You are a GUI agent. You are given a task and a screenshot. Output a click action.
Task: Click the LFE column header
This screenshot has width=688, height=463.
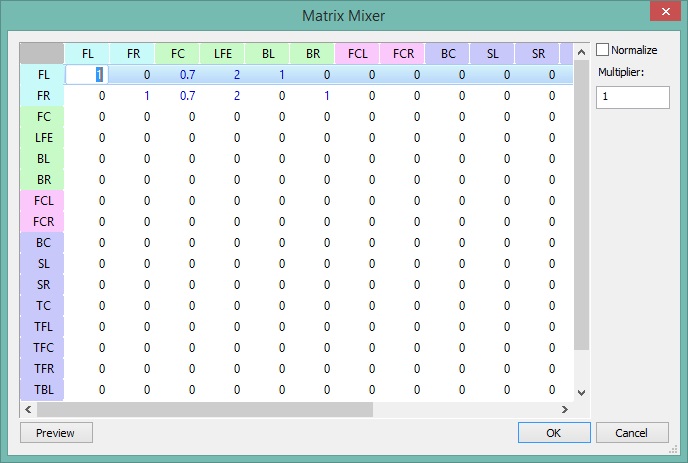click(x=222, y=54)
